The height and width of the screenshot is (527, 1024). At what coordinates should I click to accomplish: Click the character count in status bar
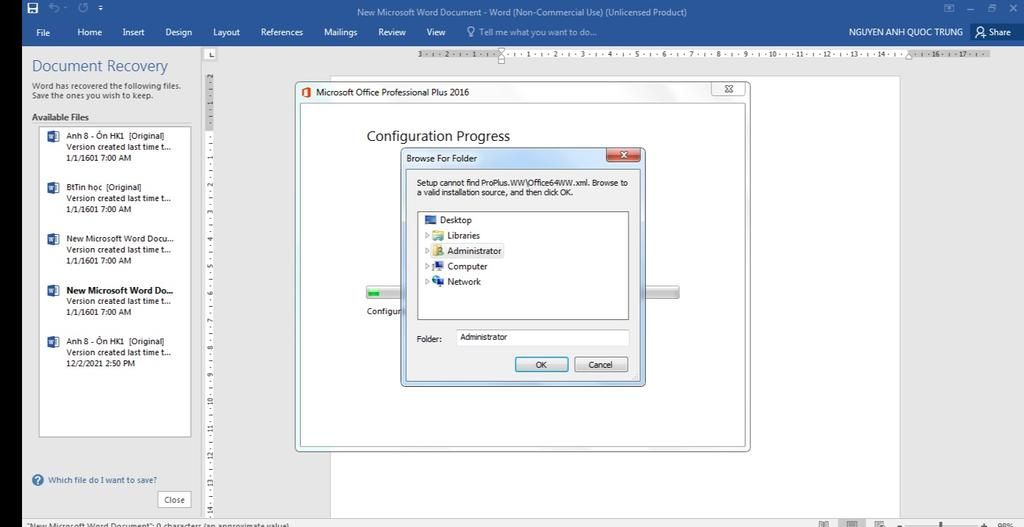(x=157, y=524)
